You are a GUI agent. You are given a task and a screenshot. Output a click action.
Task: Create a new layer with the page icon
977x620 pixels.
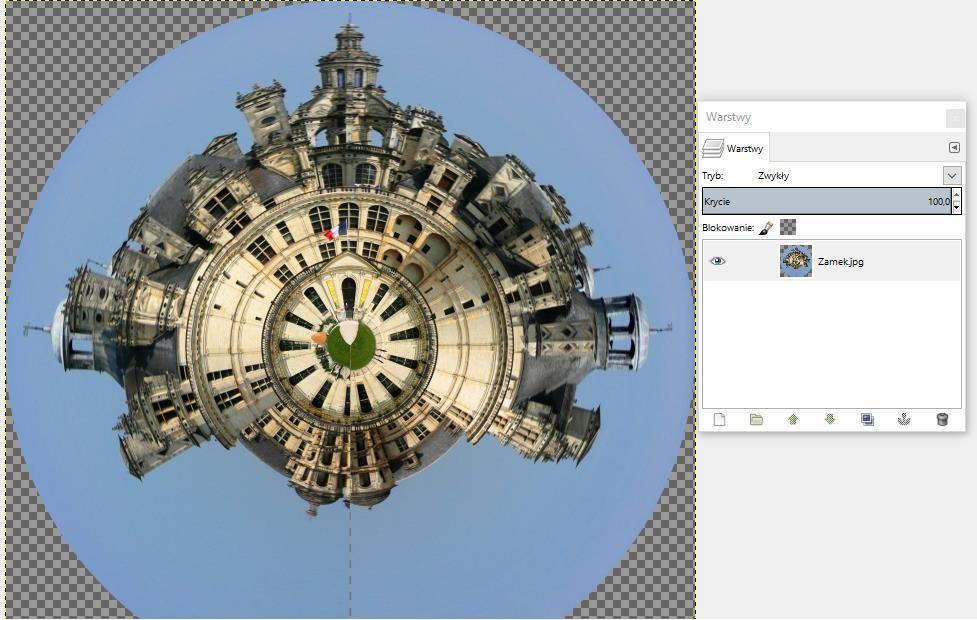coord(719,419)
